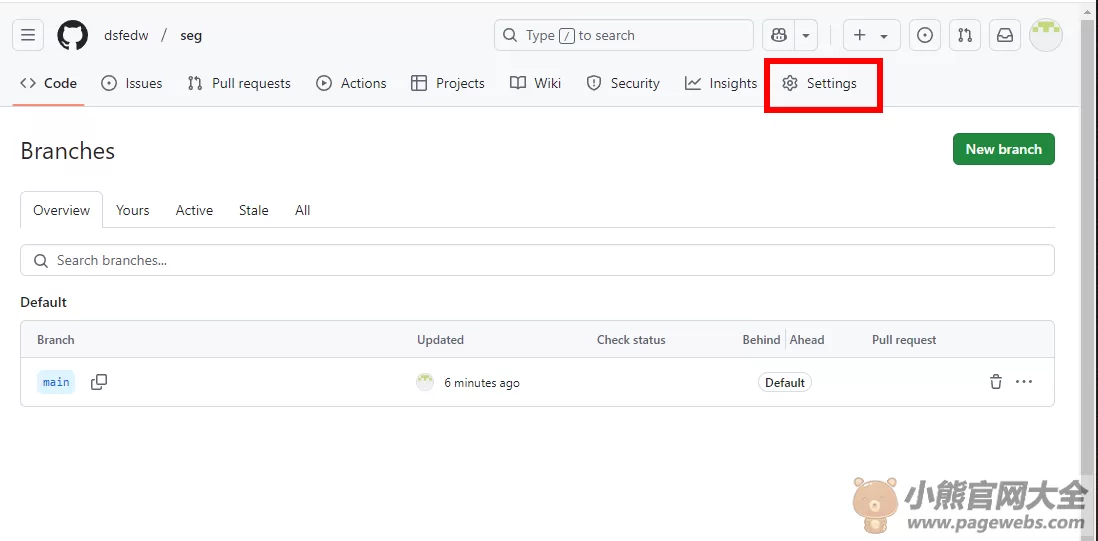
Task: Select the All branches tab
Action: click(303, 210)
